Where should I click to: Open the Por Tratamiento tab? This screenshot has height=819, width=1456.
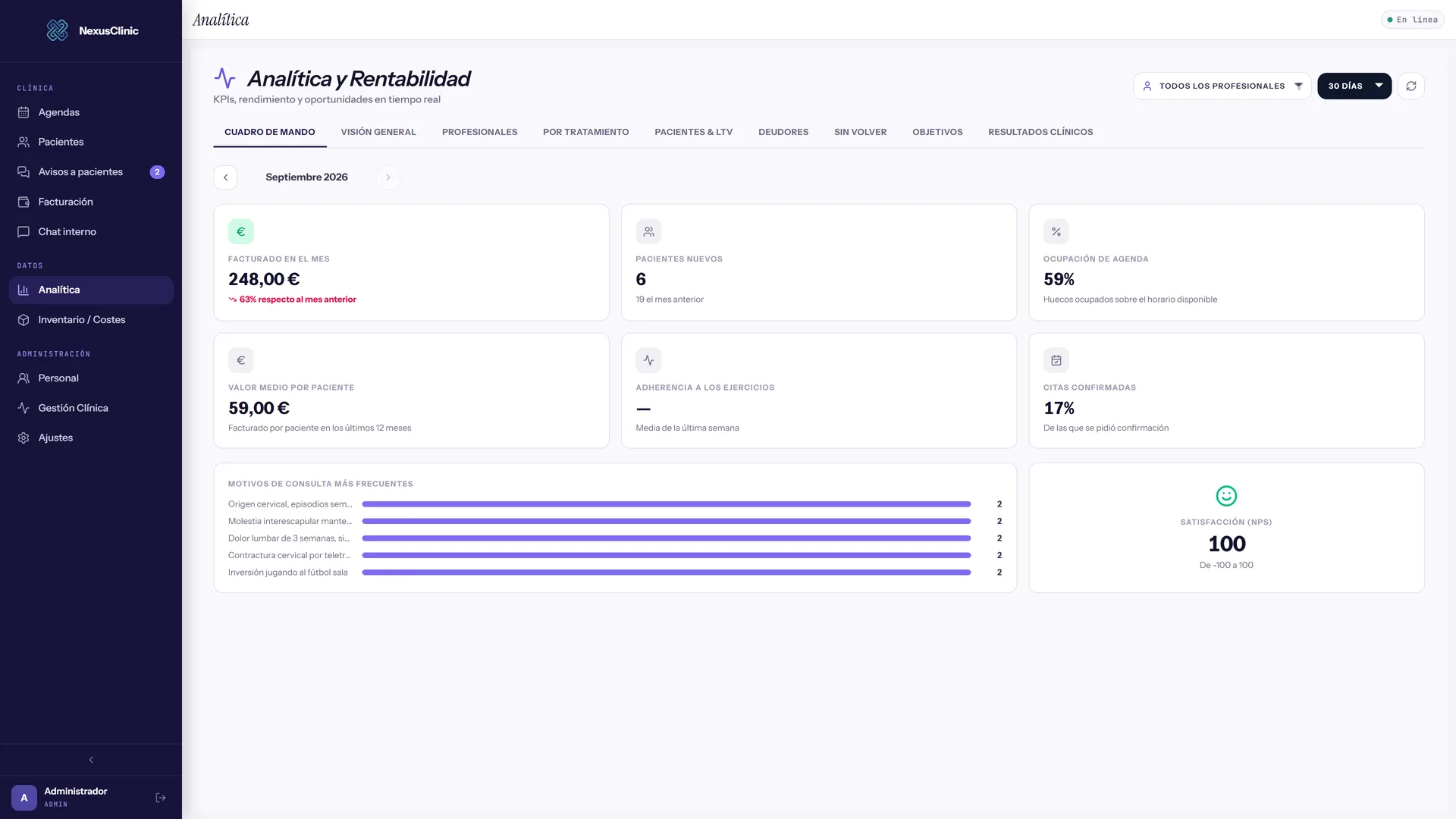coord(585,132)
